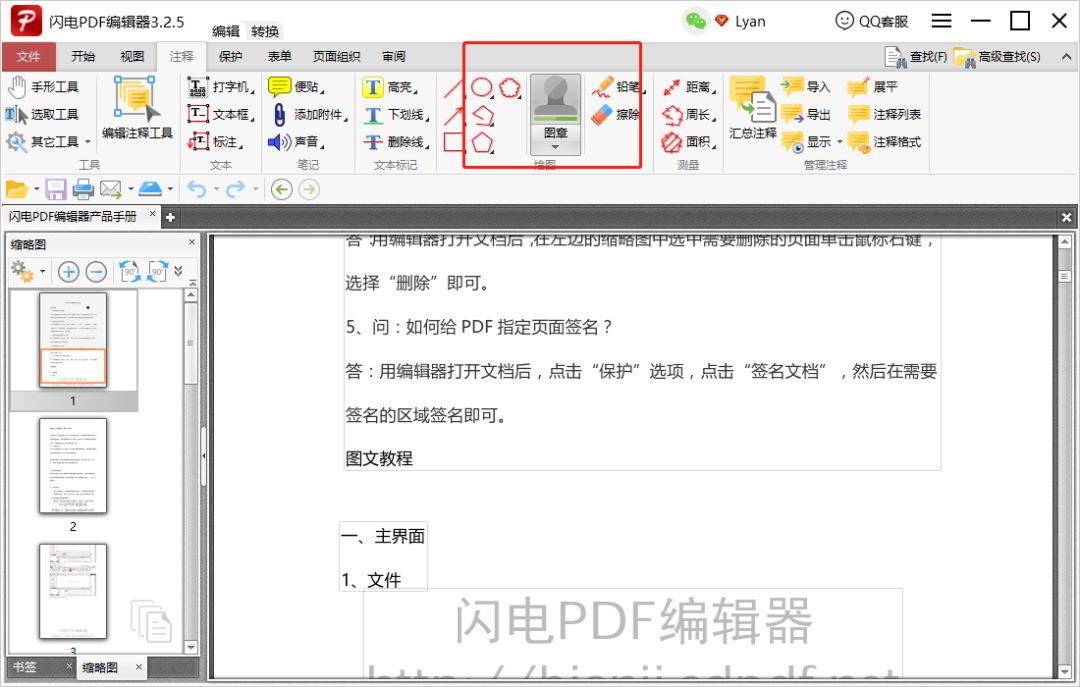This screenshot has width=1080, height=687.
Task: Select the arrow drawing tool
Action: click(454, 115)
